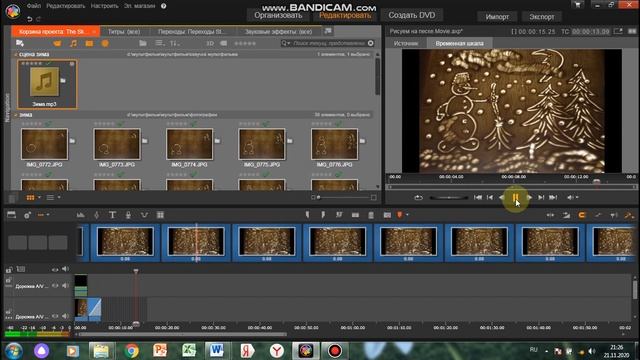Image resolution: width=640 pixels, height=360 pixels.
Task: Select the IMG_0772.JPG thumbnail
Action: pyautogui.click(x=44, y=144)
